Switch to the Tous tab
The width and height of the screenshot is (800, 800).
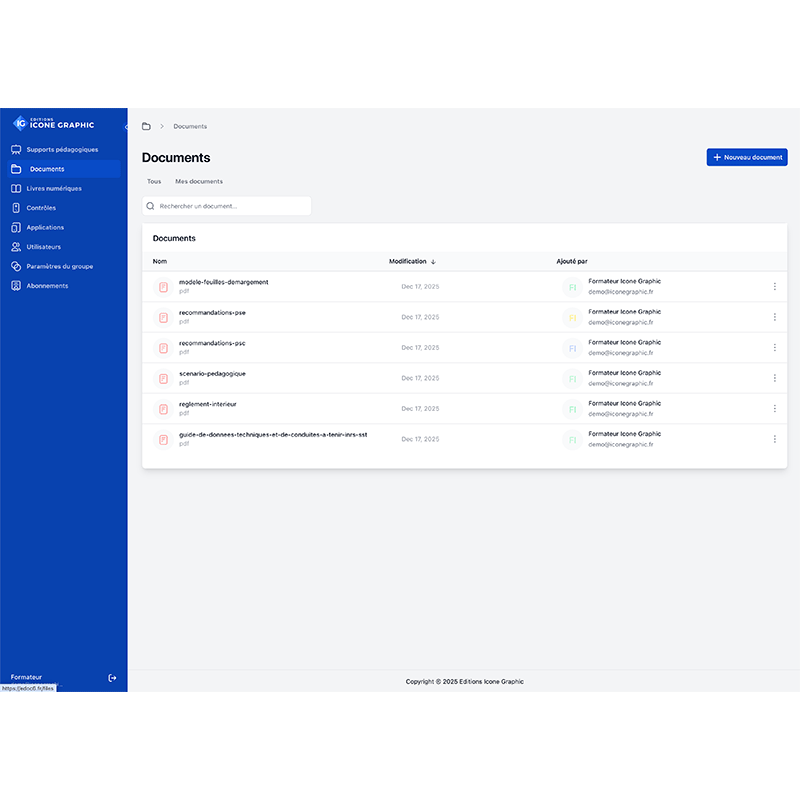click(x=154, y=181)
